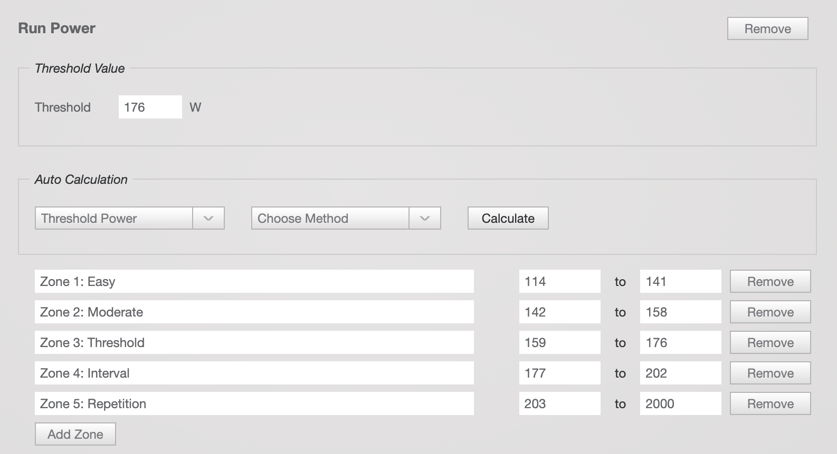Remove Zone 2: Moderate
This screenshot has height=454, width=837.
click(770, 312)
